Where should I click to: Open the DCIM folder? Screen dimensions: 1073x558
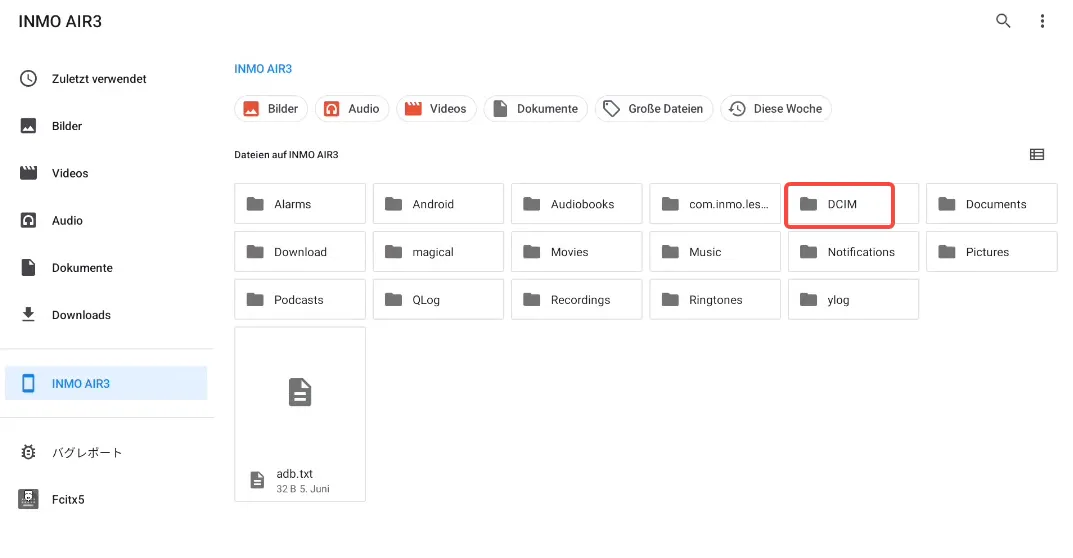click(x=839, y=204)
